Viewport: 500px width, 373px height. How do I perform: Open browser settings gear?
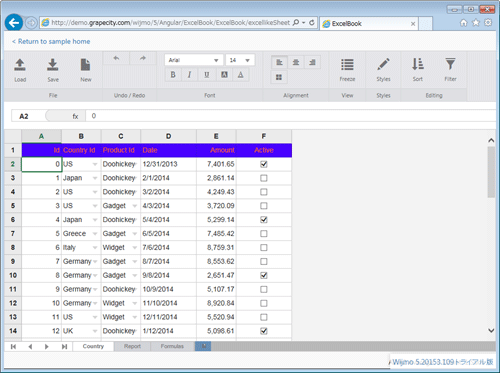[x=488, y=23]
